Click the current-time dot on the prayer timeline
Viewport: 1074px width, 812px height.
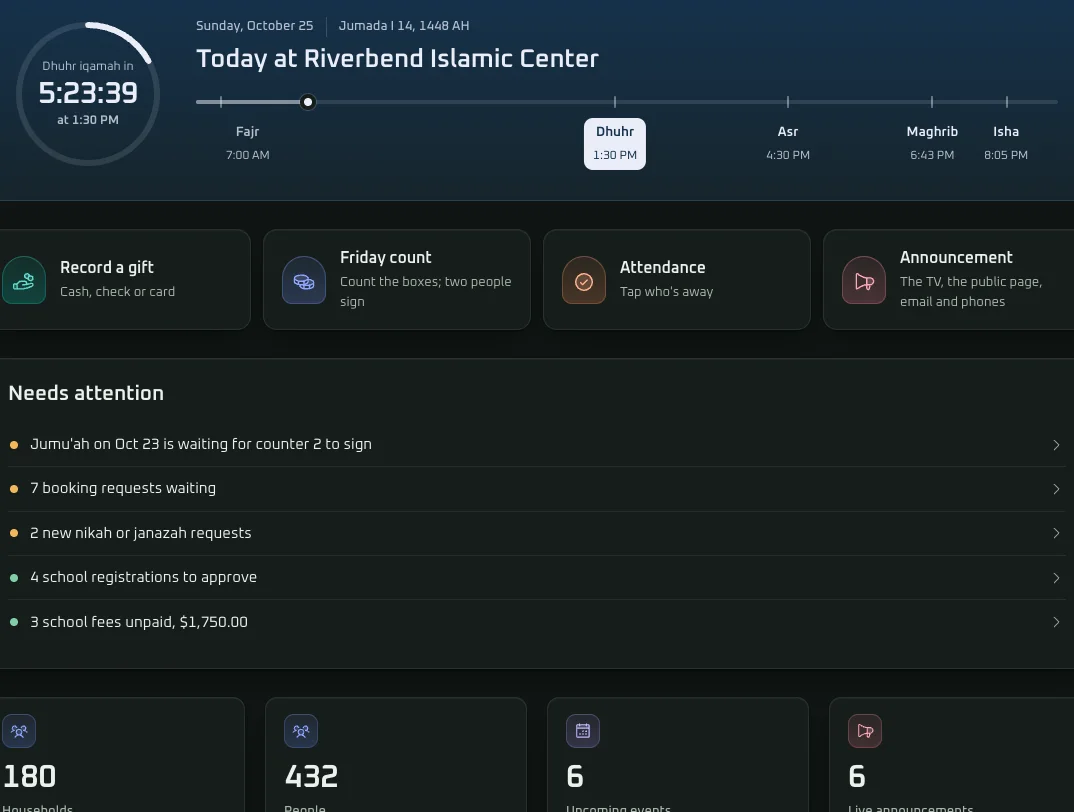pyautogui.click(x=308, y=102)
